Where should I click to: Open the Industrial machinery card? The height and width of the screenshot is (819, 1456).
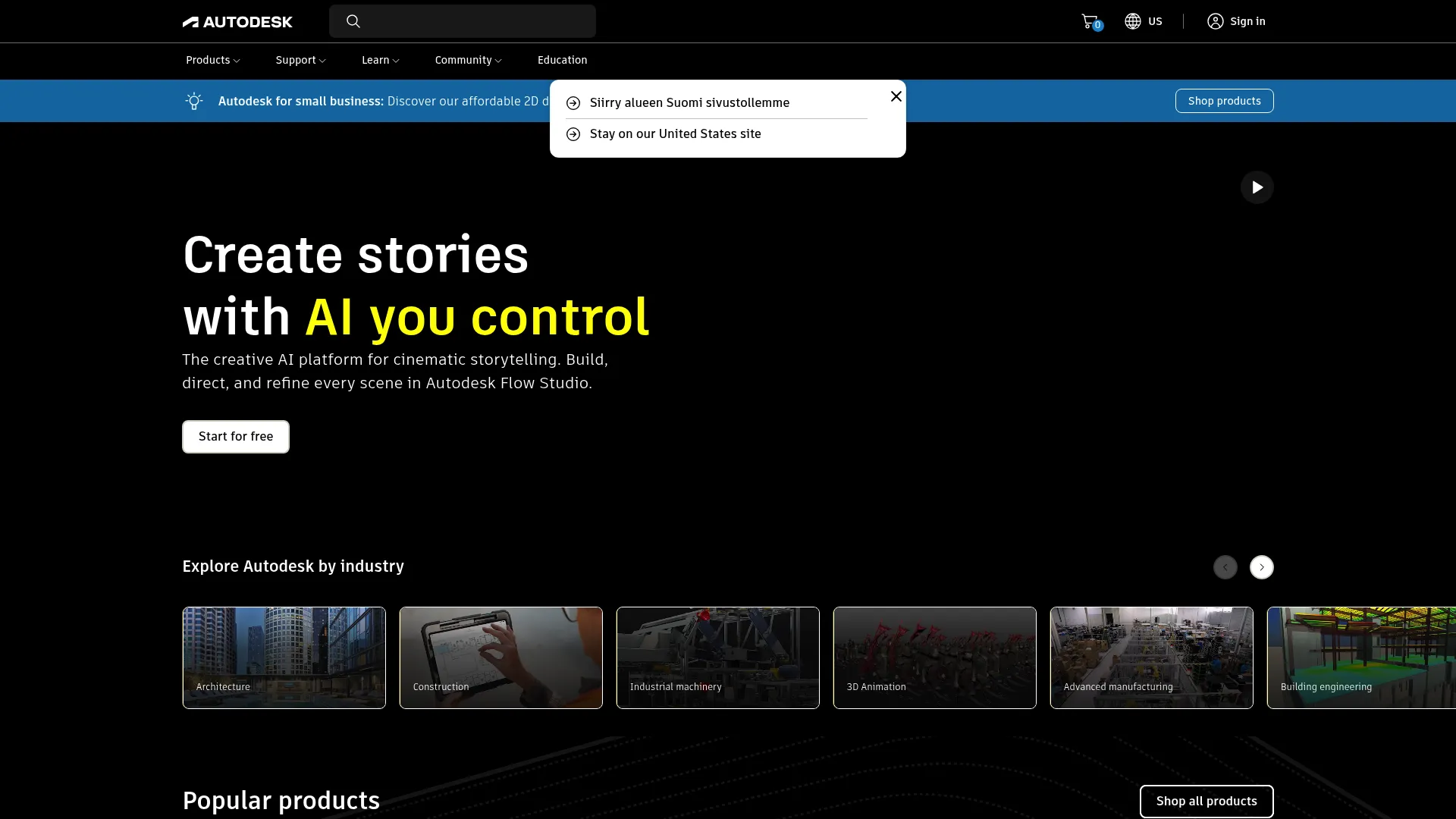point(717,657)
